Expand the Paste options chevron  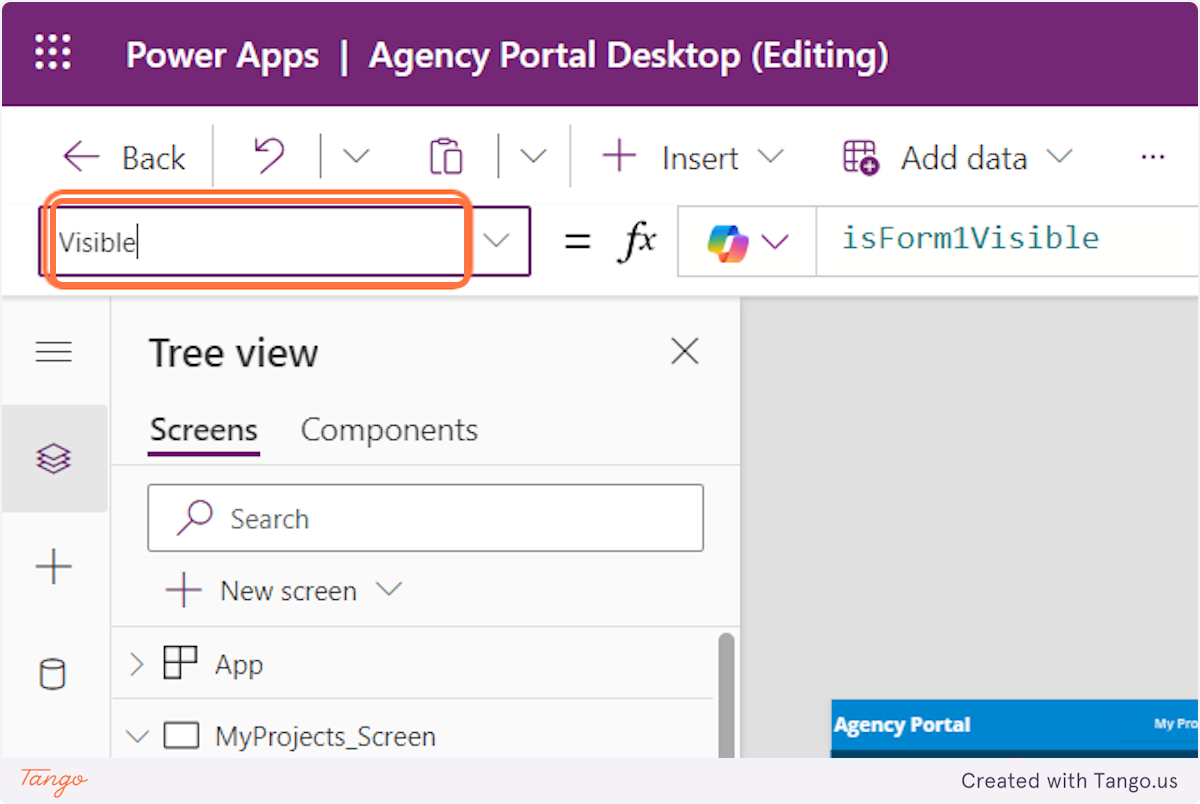[534, 157]
